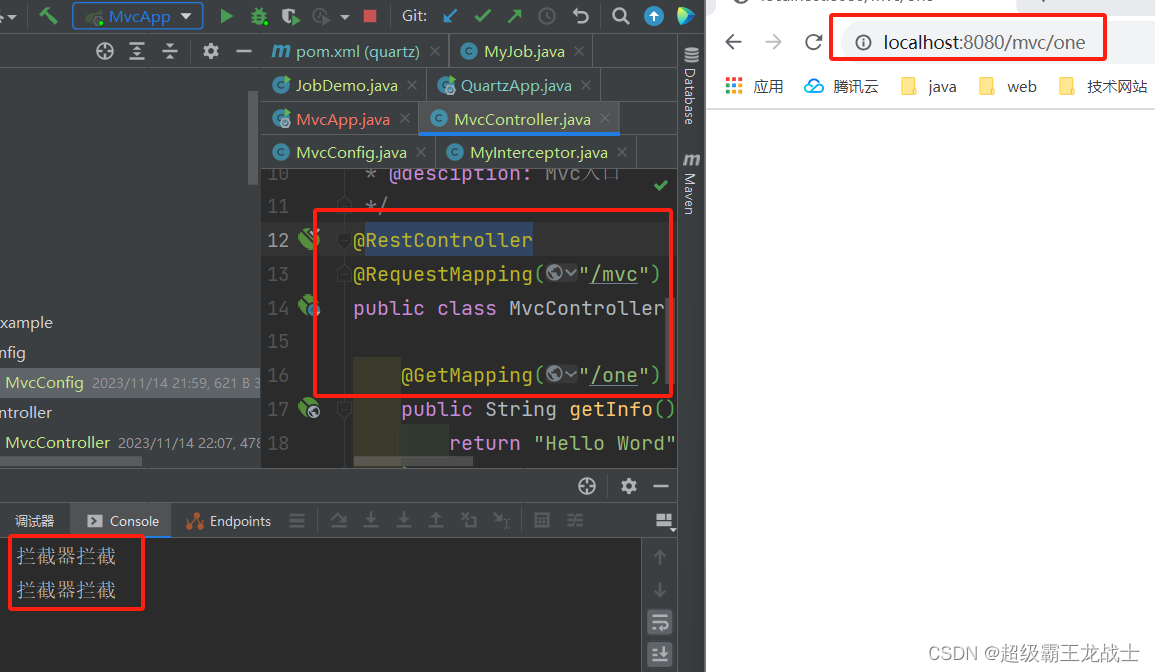Screen dimensions: 1155x672
Task: Select opened file target icon in project panel
Action: point(105,51)
